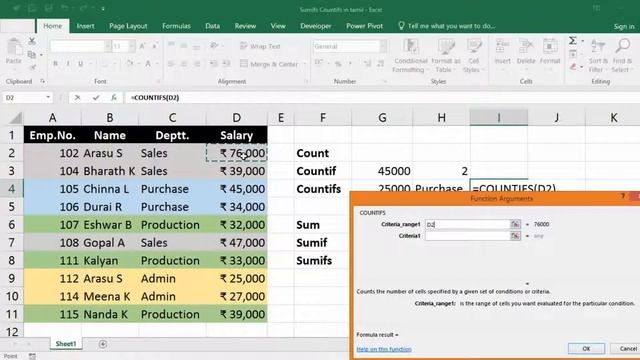Image resolution: width=640 pixels, height=360 pixels.
Task: Click the Decrease Decimal icon
Action: (x=380, y=64)
